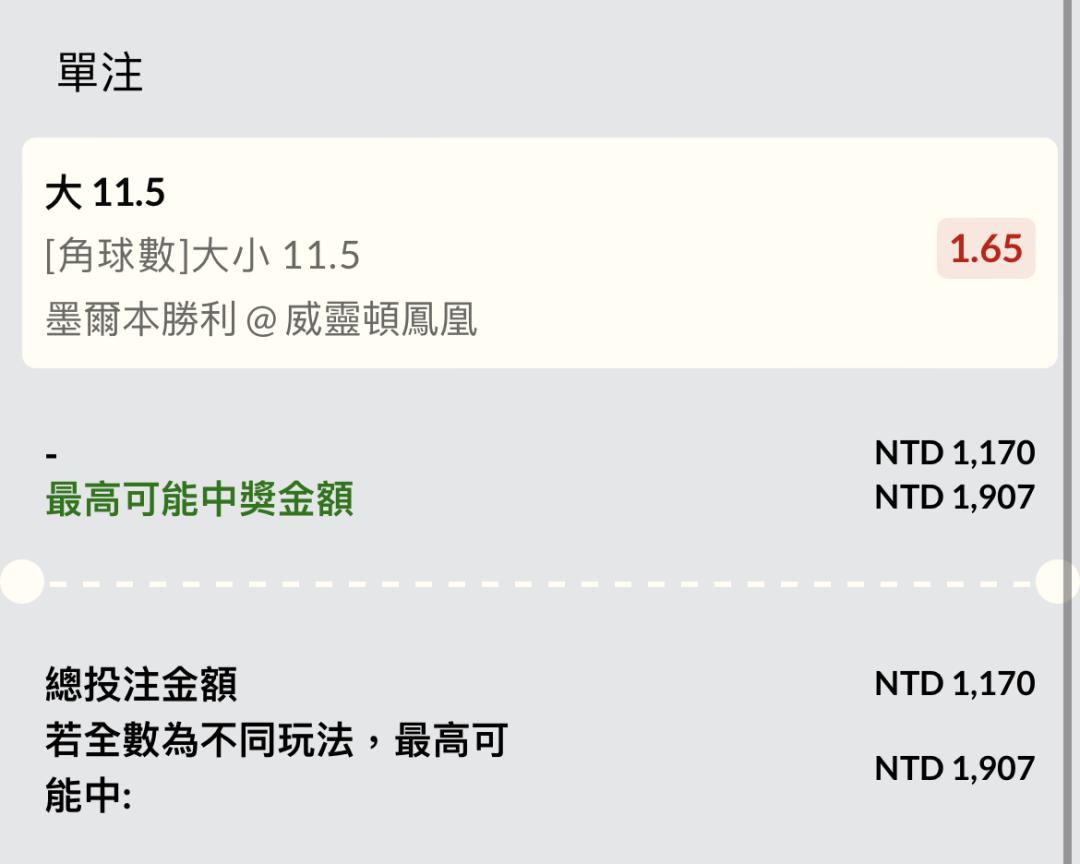Click the 大 11.5 selection title
The height and width of the screenshot is (864, 1080).
tap(105, 193)
